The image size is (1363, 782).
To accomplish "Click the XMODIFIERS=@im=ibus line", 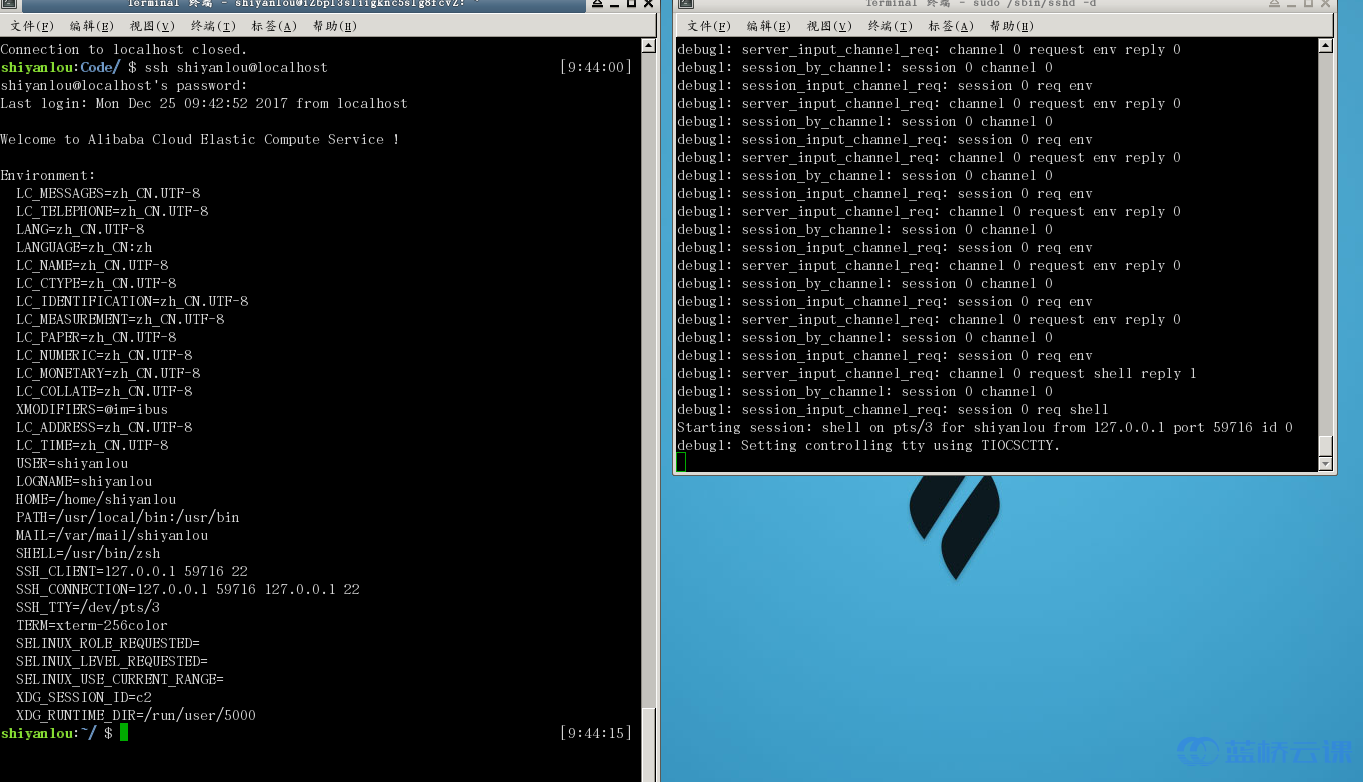I will click(92, 409).
